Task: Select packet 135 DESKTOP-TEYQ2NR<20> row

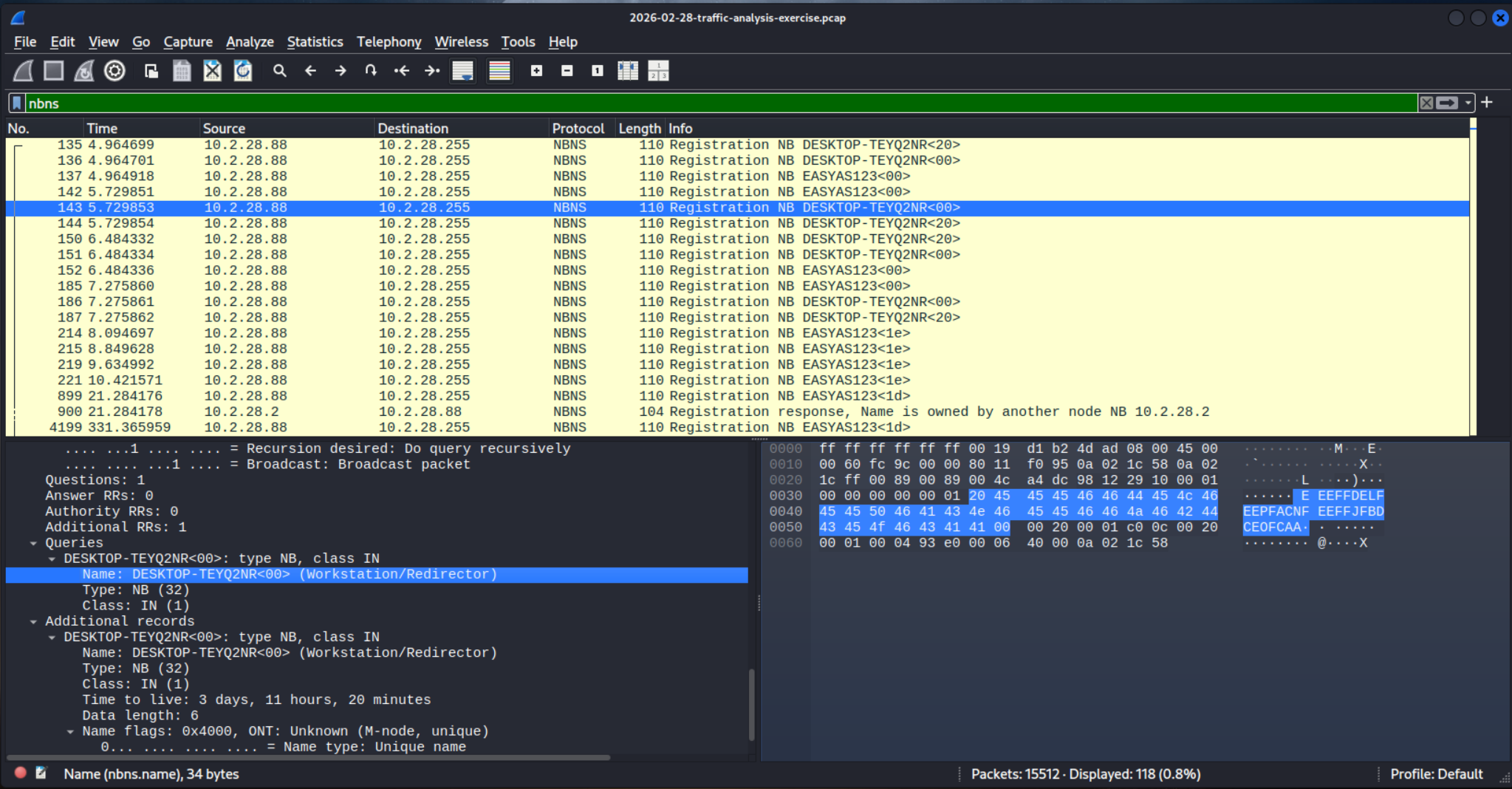Action: tap(737, 146)
